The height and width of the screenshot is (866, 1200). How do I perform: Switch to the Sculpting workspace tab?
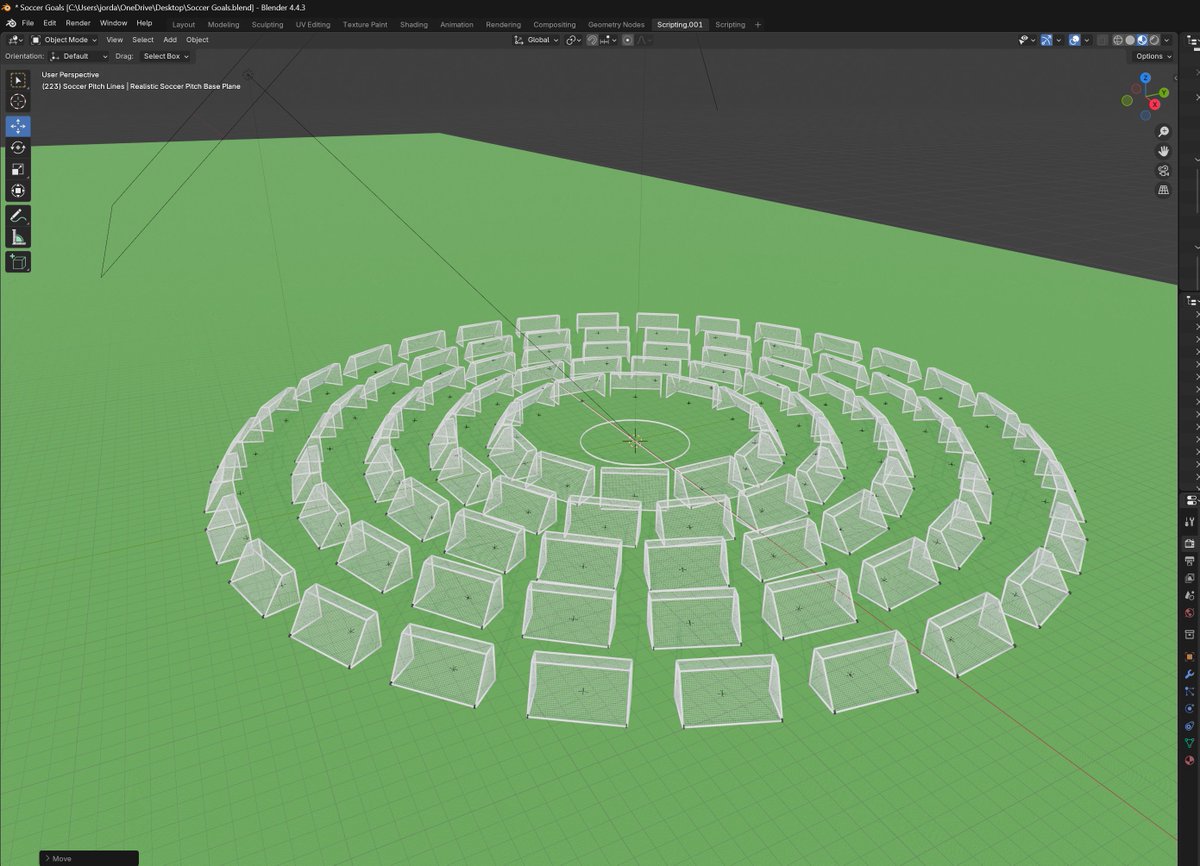(267, 24)
